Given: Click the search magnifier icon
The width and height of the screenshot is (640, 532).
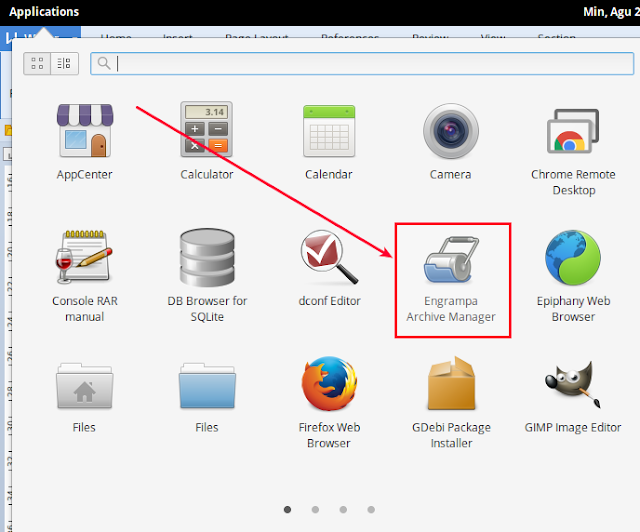Looking at the screenshot, I should pyautogui.click(x=104, y=63).
